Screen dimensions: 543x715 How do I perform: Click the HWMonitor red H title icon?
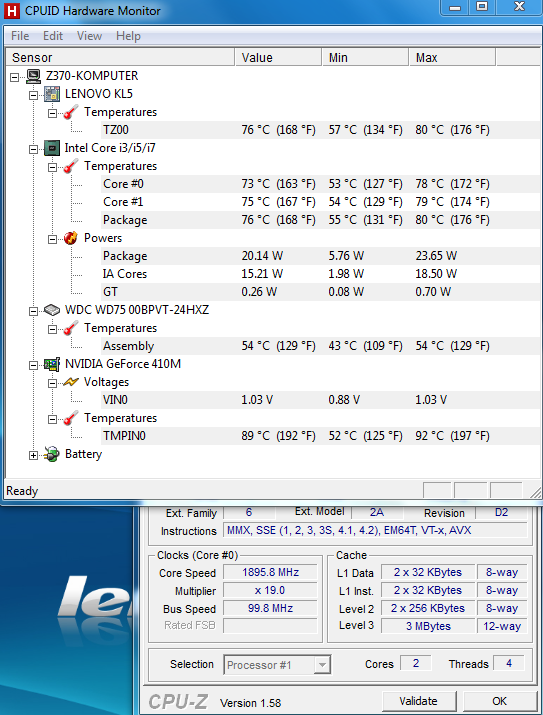point(11,11)
